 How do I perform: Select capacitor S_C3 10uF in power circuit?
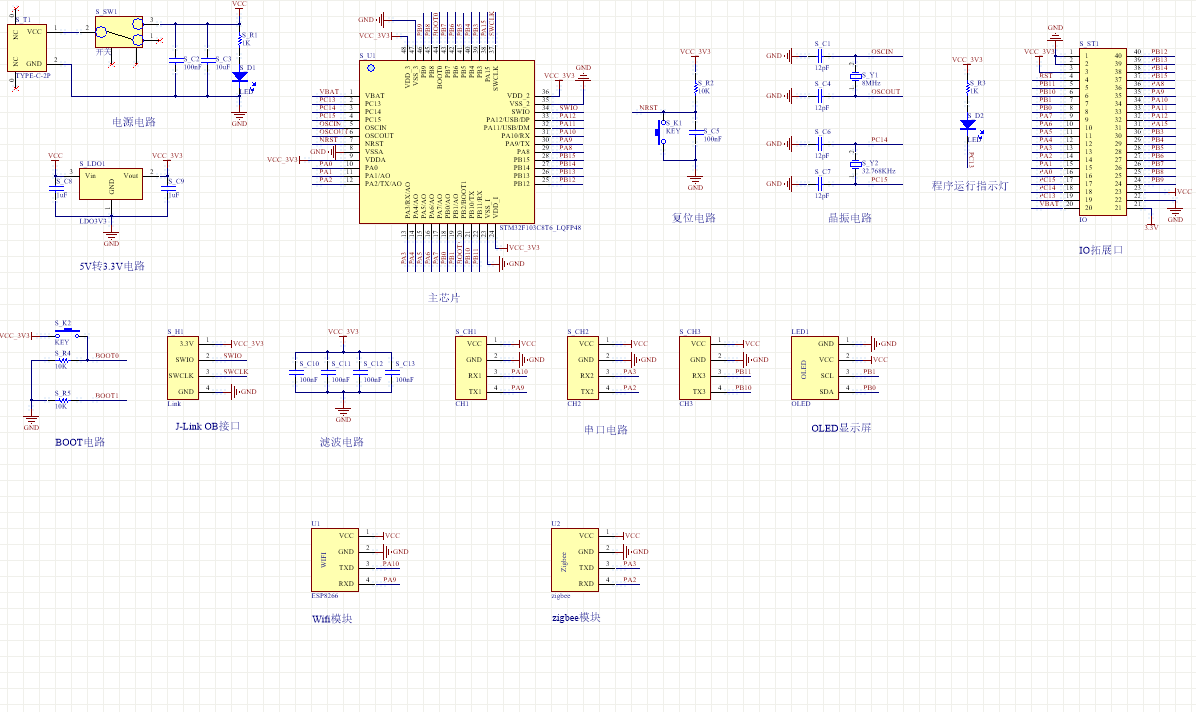tap(207, 60)
